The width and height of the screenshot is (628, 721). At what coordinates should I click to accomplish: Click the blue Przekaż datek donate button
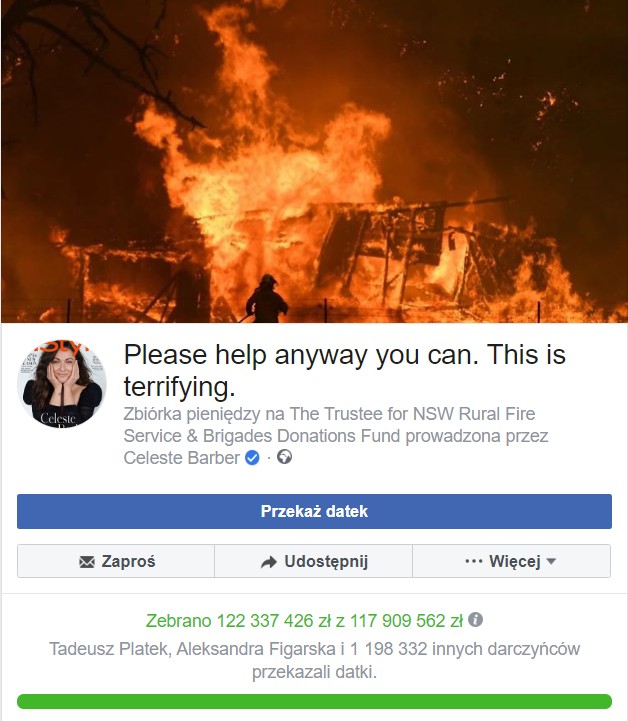point(314,511)
